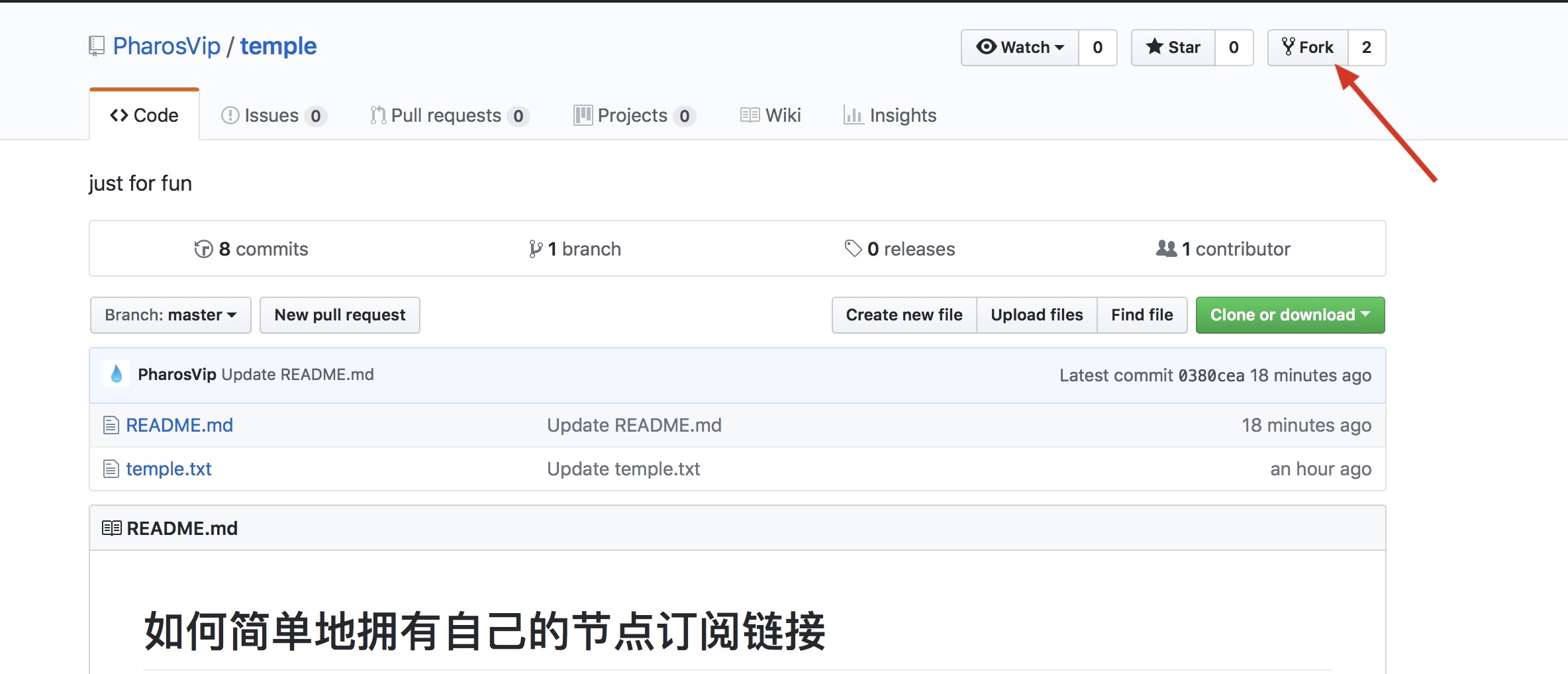Click '18 minutes ago' in README.md row
The height and width of the screenshot is (674, 1568).
click(1306, 425)
